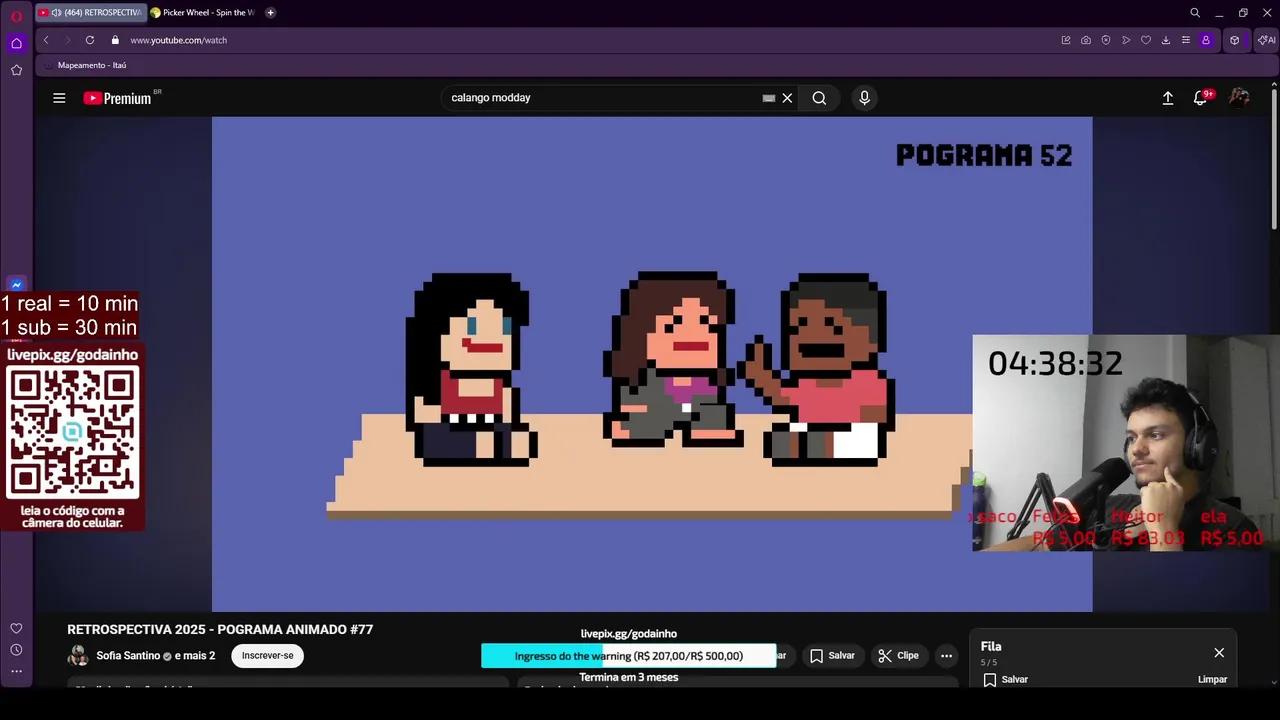Mute the audio icon on RETROSPECTIVA tab
This screenshot has width=1280, height=720.
[56, 13]
